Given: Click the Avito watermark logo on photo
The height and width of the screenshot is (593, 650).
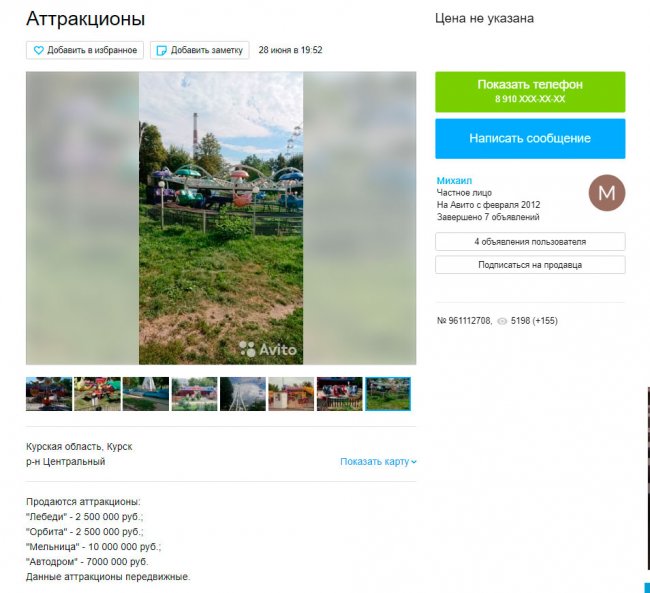Looking at the screenshot, I should (268, 350).
